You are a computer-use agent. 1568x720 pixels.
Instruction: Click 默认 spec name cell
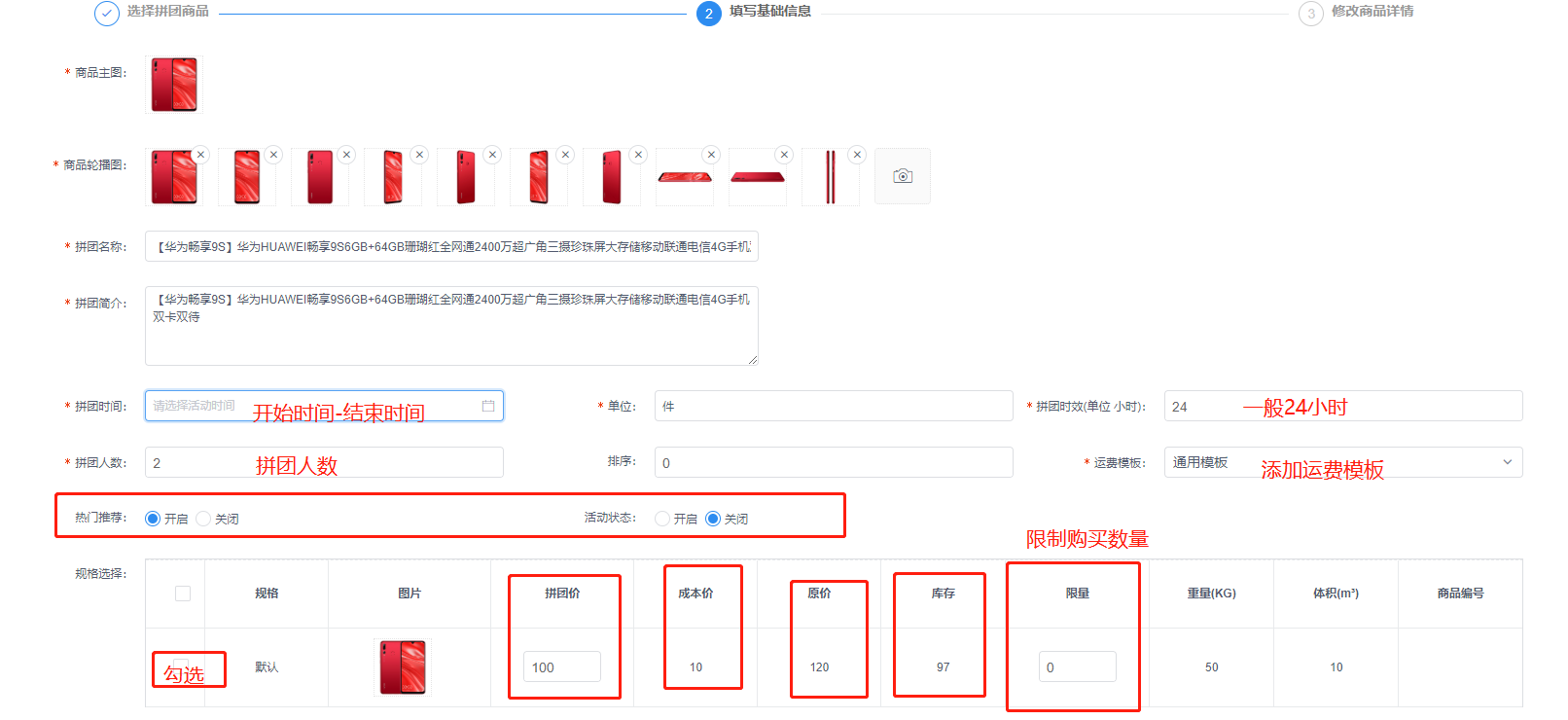[267, 667]
